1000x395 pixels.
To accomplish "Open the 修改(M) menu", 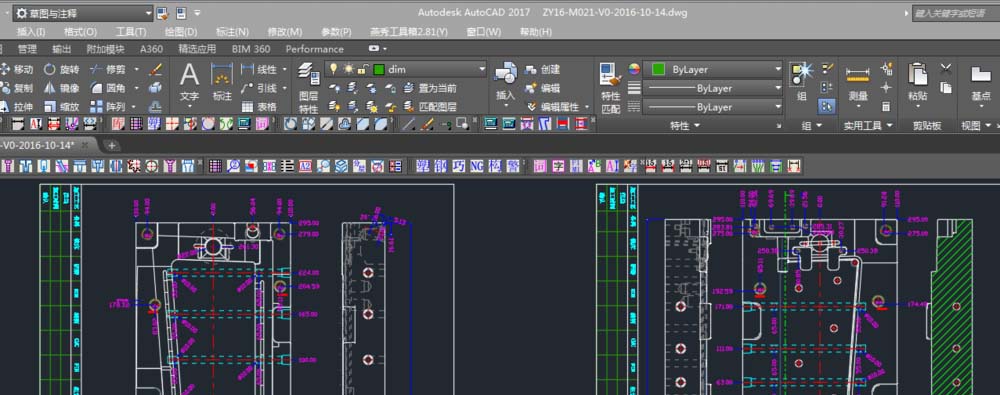I will (x=285, y=32).
